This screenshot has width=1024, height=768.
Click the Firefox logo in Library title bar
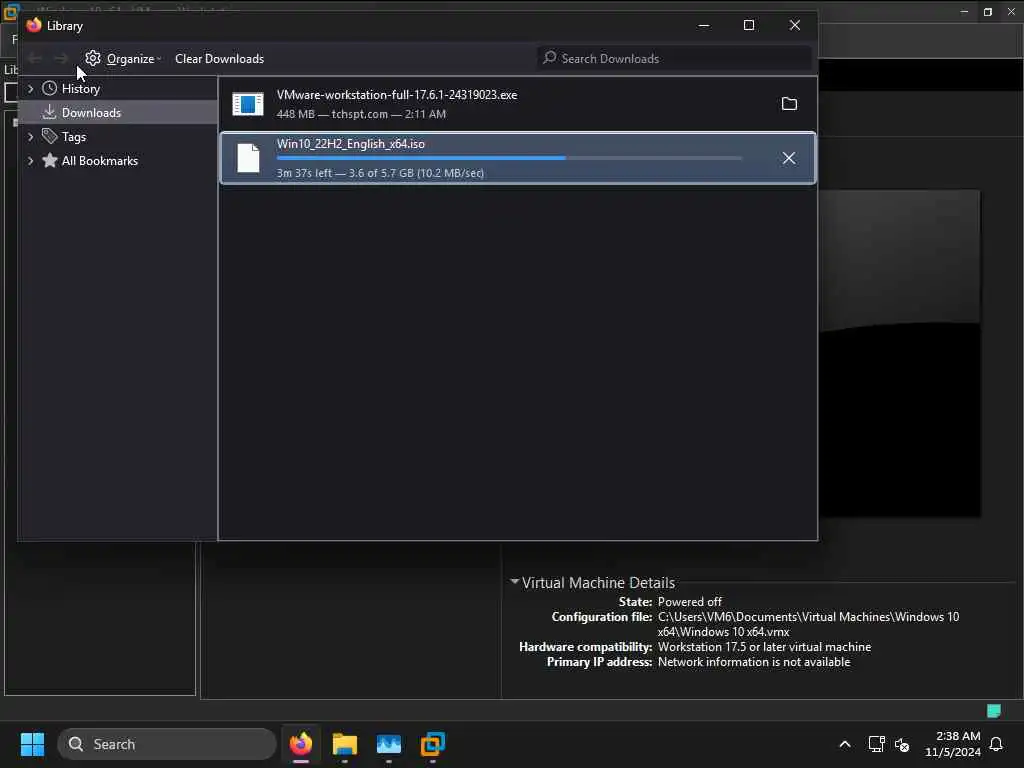pos(34,25)
